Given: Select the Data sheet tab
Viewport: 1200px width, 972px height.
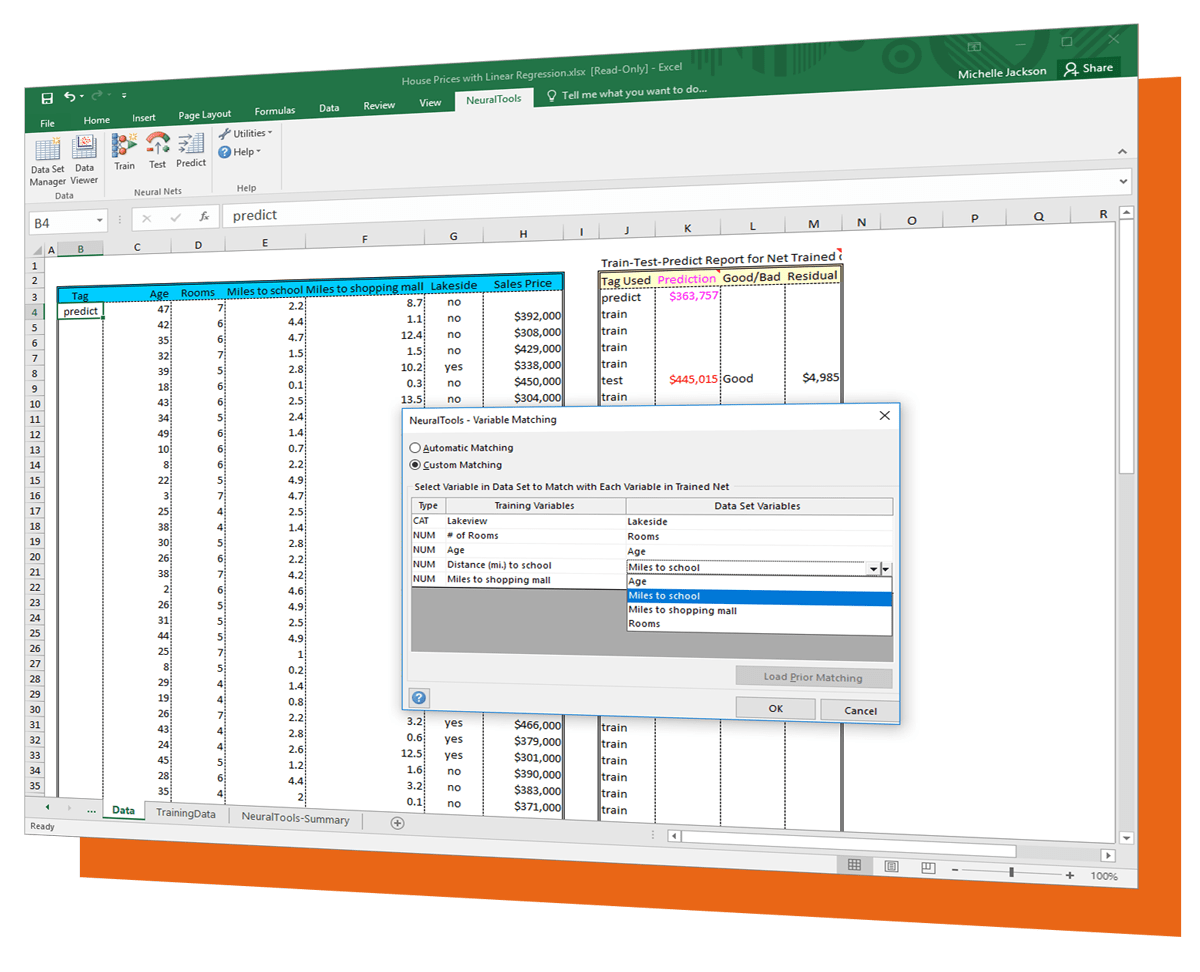Looking at the screenshot, I should click(x=124, y=811).
